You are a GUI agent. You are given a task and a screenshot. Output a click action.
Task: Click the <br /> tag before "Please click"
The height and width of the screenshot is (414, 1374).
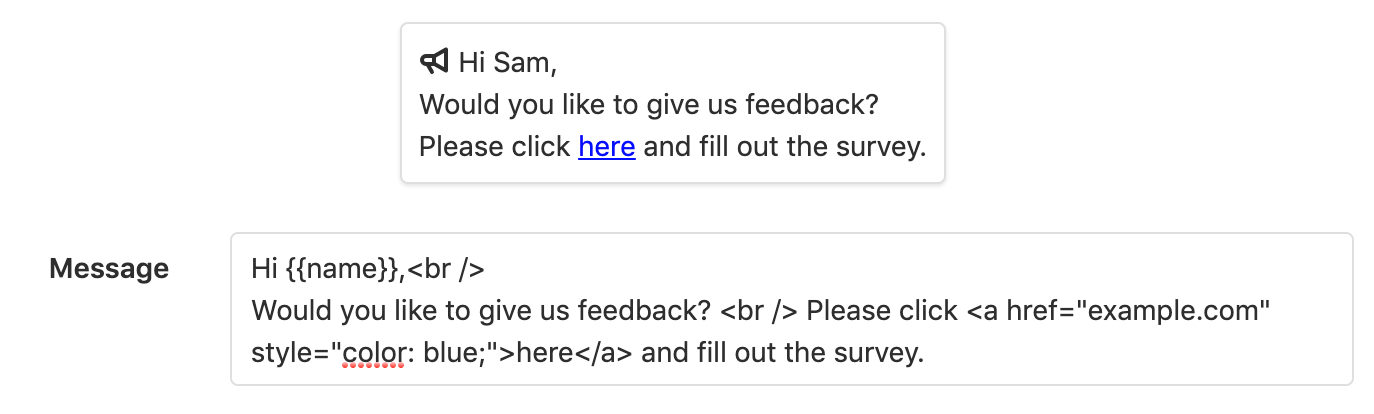[x=758, y=311]
